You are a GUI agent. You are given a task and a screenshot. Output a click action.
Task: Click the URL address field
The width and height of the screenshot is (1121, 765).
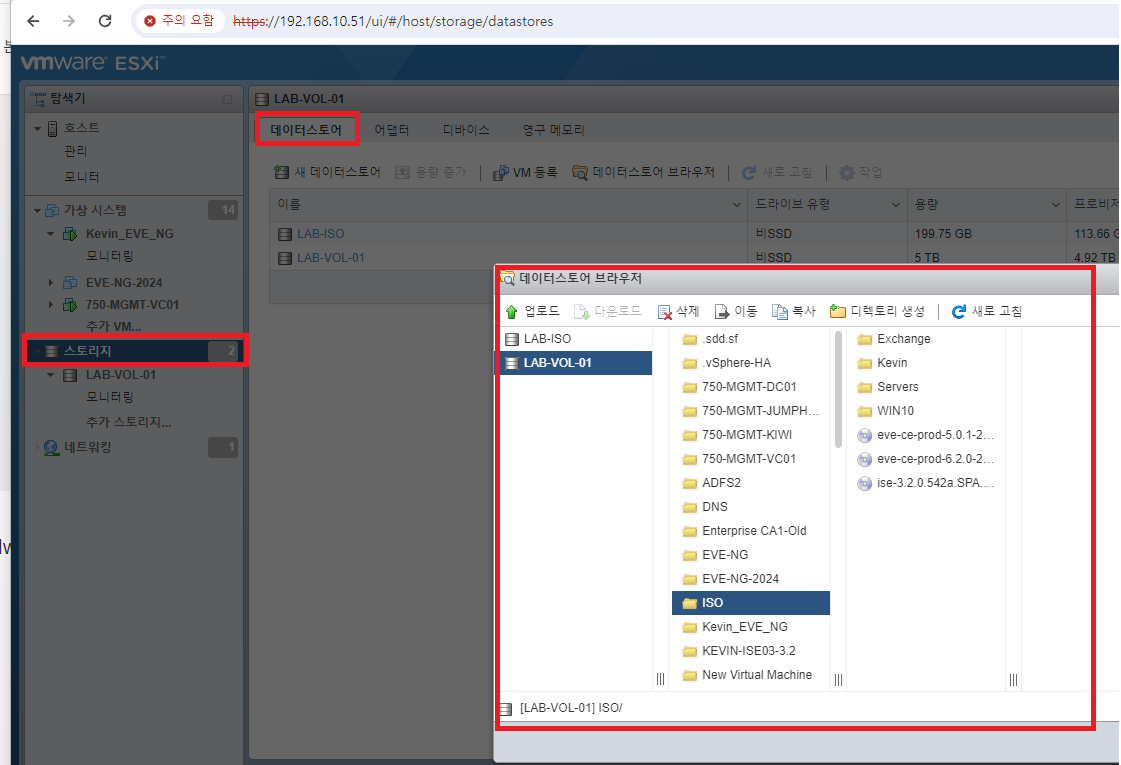(393, 21)
